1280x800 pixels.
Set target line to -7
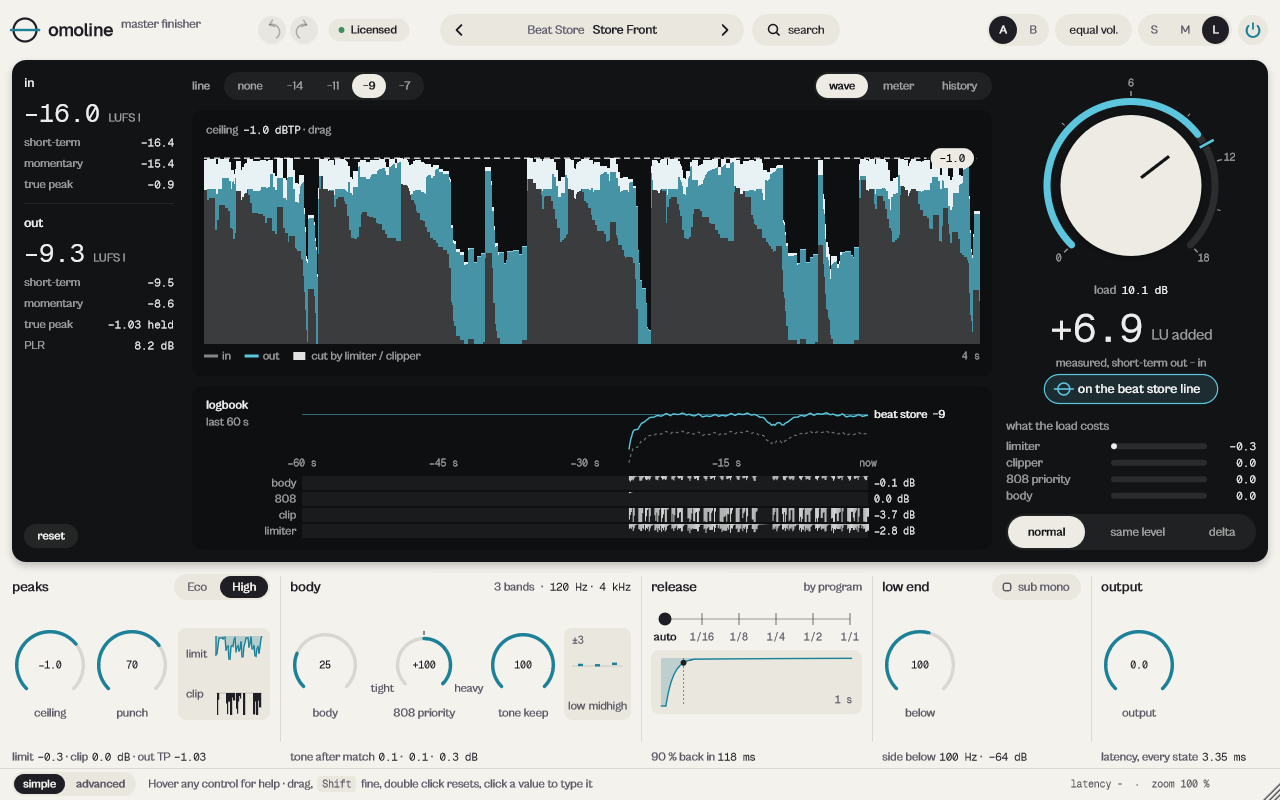click(405, 86)
